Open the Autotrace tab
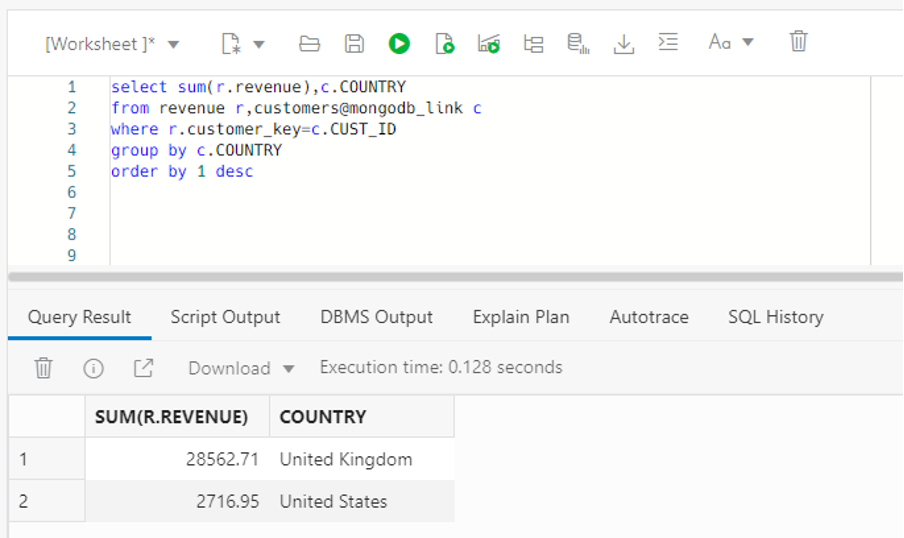 (649, 317)
